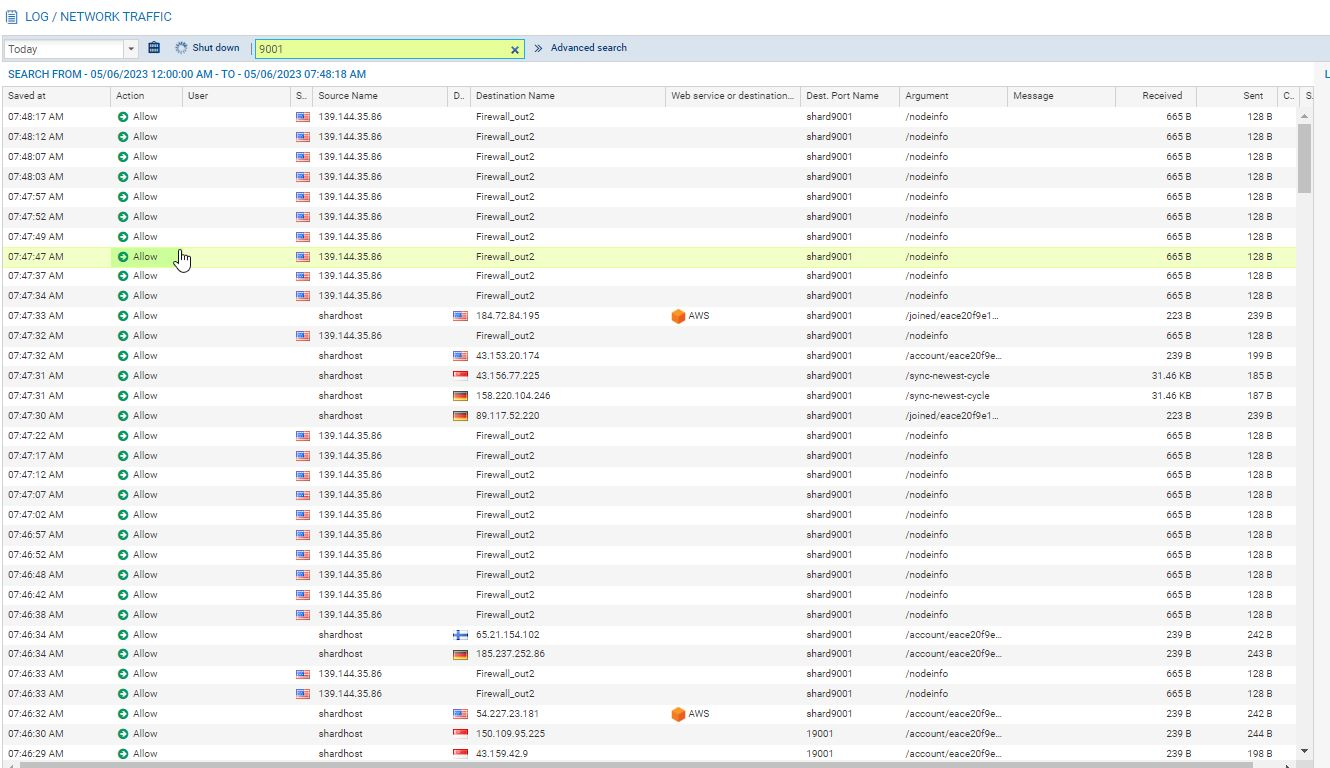Open the Advanced search link

coord(588,47)
